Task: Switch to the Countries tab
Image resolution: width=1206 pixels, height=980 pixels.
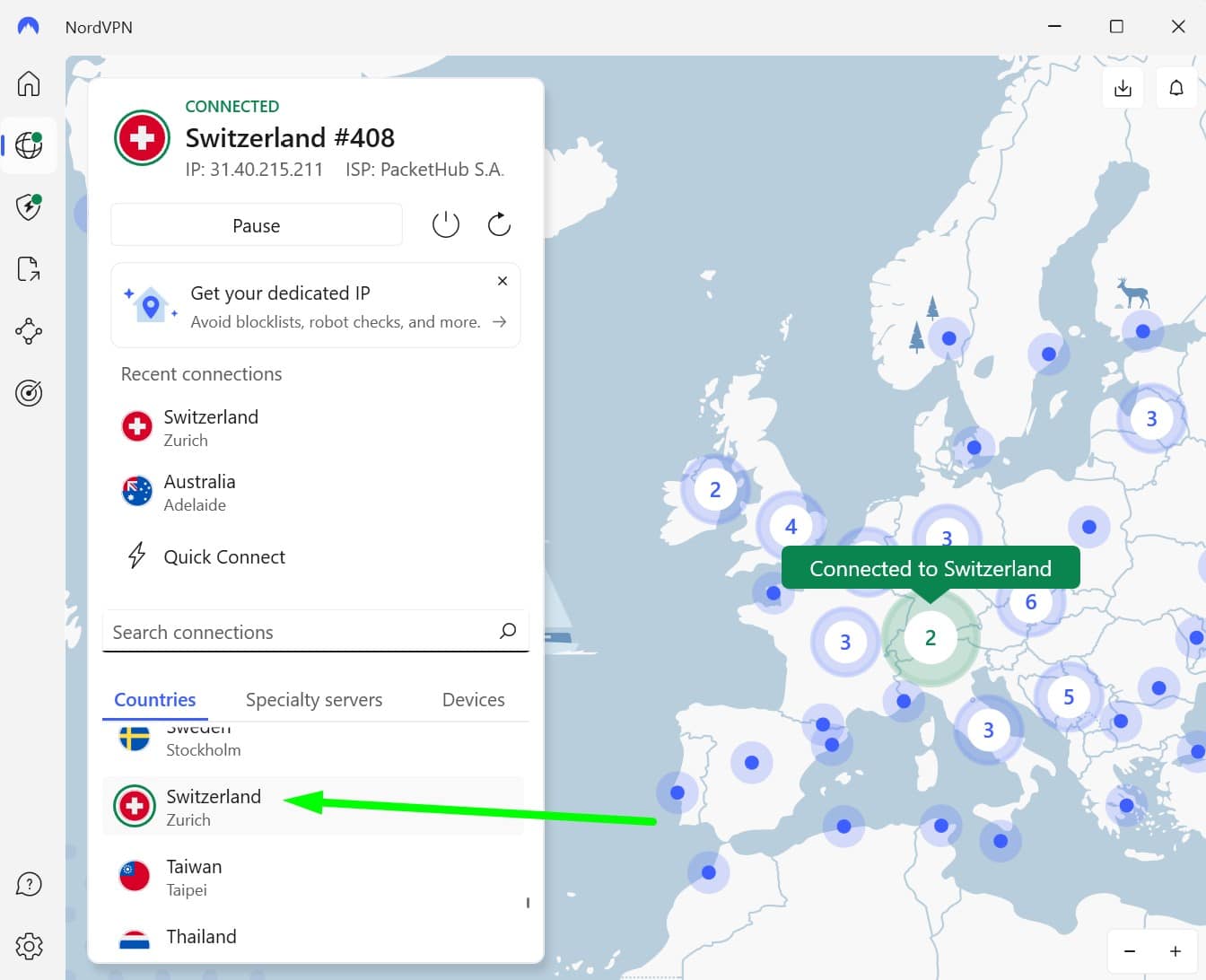Action: point(155,699)
